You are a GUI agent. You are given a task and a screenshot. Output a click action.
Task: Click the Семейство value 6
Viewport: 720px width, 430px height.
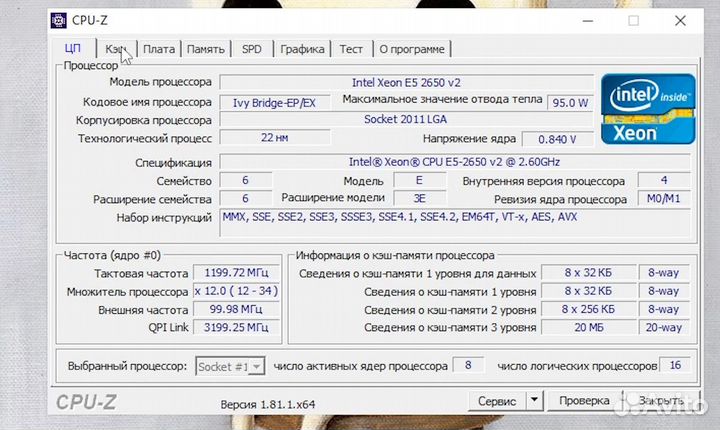(x=245, y=181)
